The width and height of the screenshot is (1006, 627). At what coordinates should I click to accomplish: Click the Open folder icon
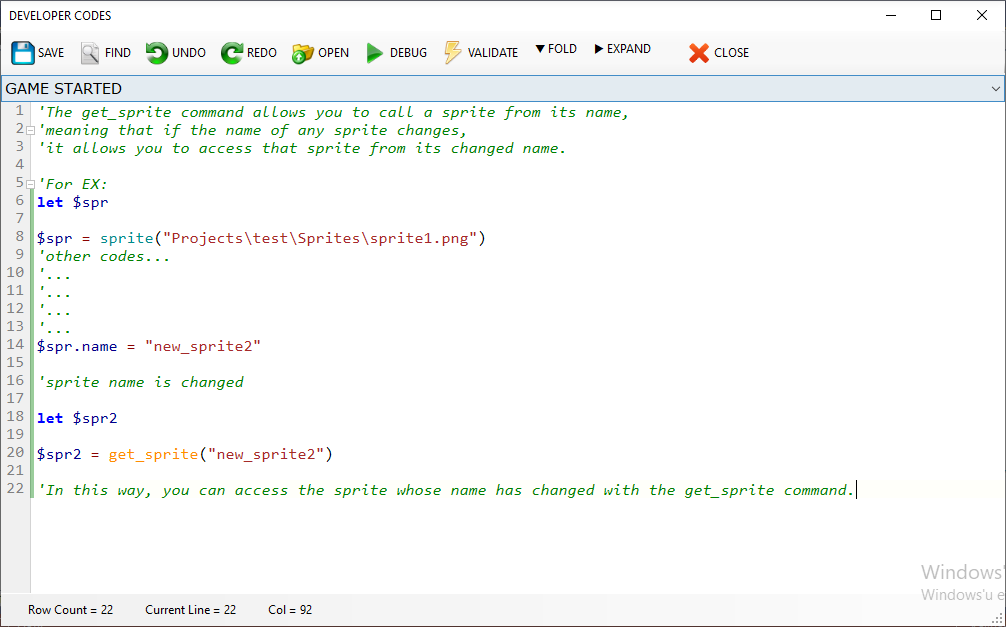click(x=303, y=53)
